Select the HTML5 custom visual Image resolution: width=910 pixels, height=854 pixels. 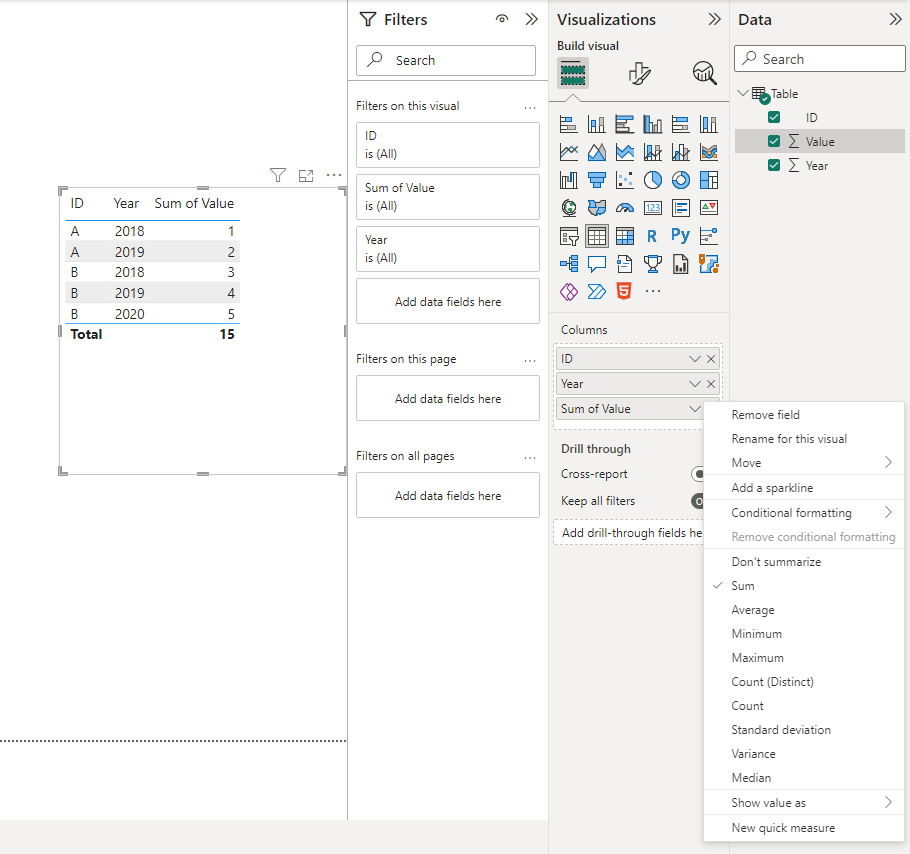(x=624, y=291)
